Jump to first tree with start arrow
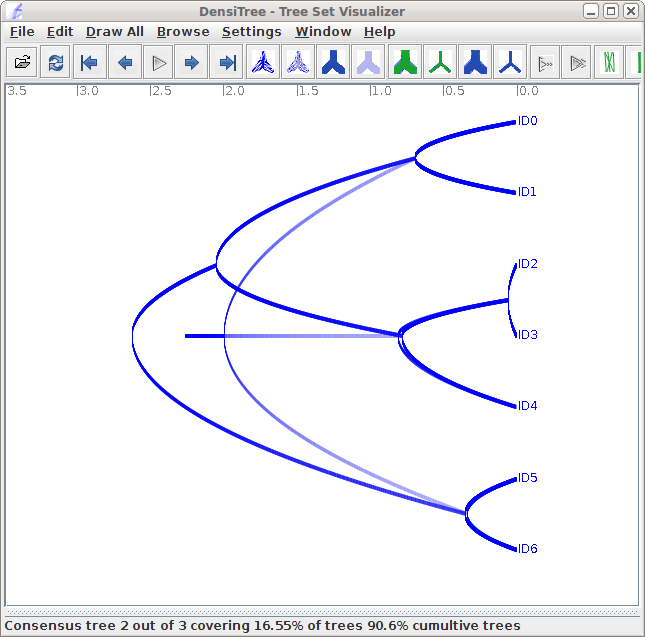This screenshot has width=645, height=637. (89, 63)
